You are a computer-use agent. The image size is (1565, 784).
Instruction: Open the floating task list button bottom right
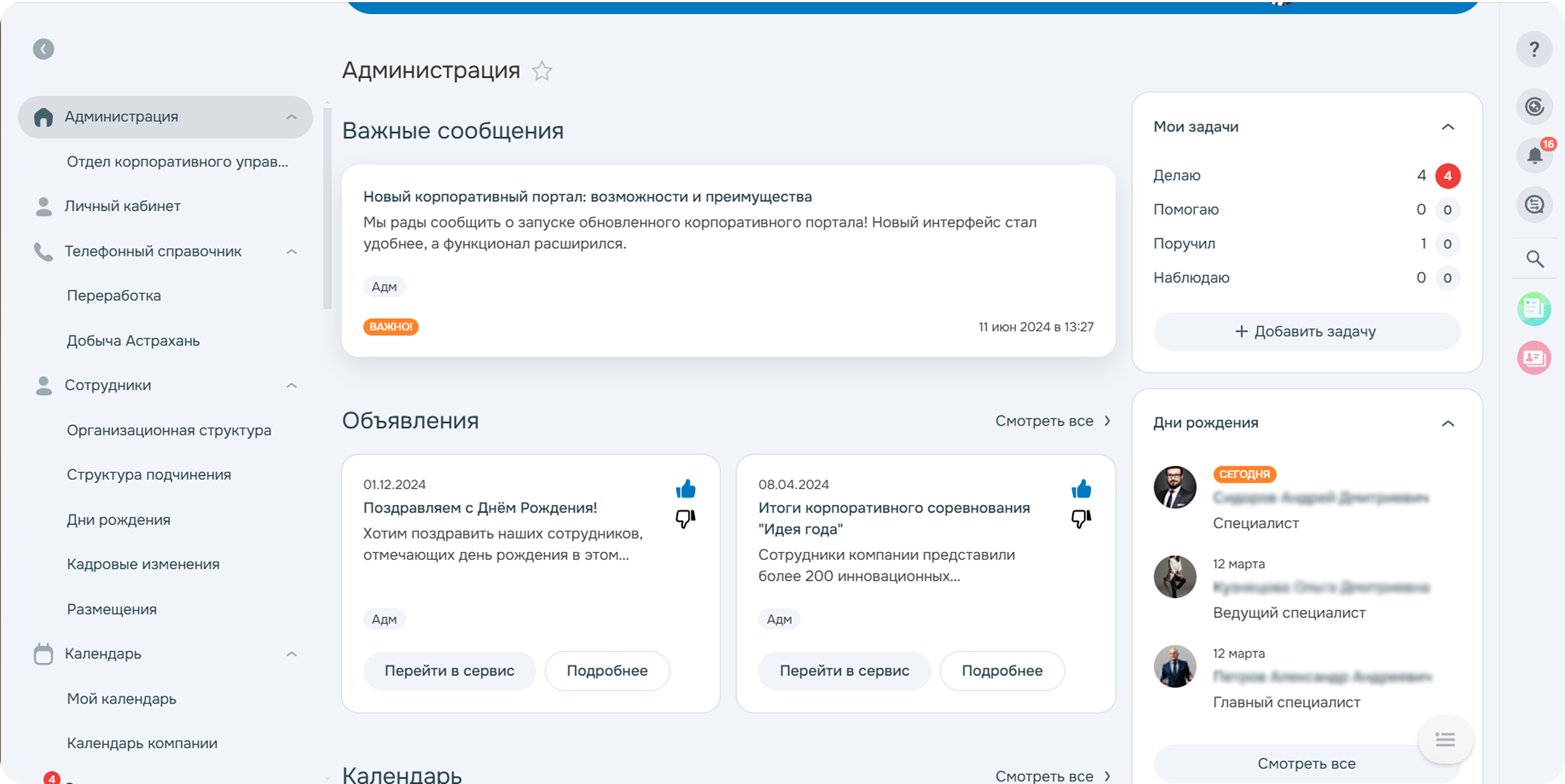pos(1446,739)
